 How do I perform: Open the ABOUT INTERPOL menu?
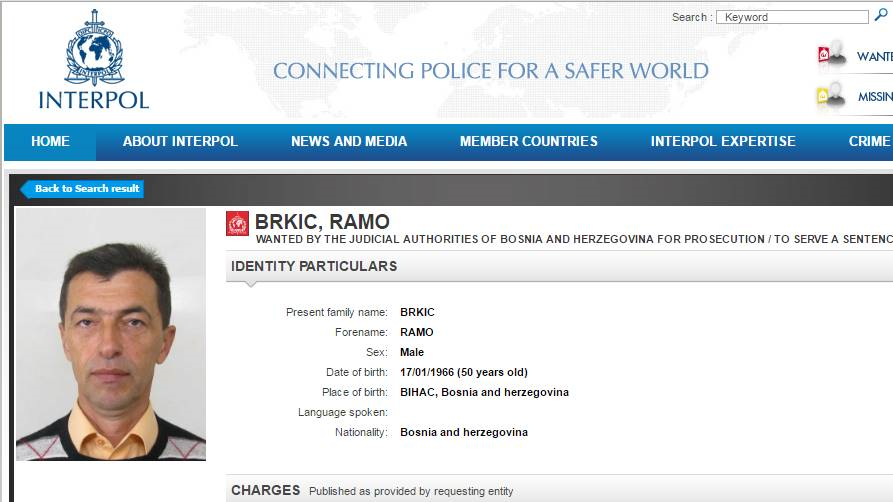coord(180,142)
